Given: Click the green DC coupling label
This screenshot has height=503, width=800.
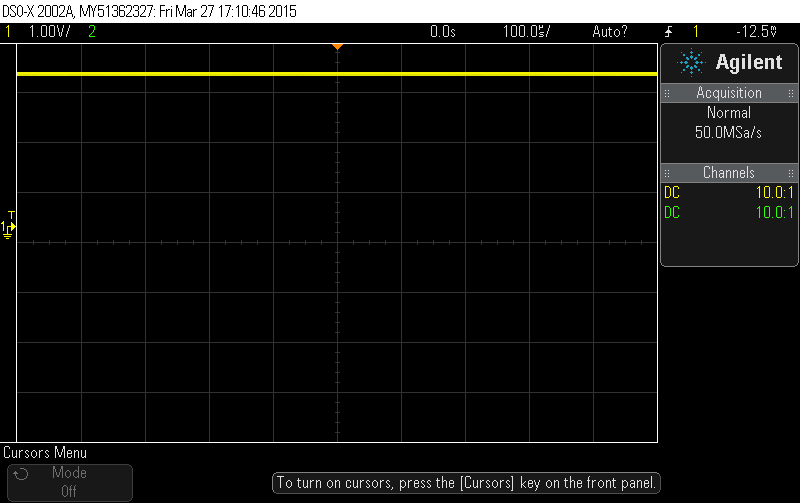Looking at the screenshot, I should pos(672,213).
